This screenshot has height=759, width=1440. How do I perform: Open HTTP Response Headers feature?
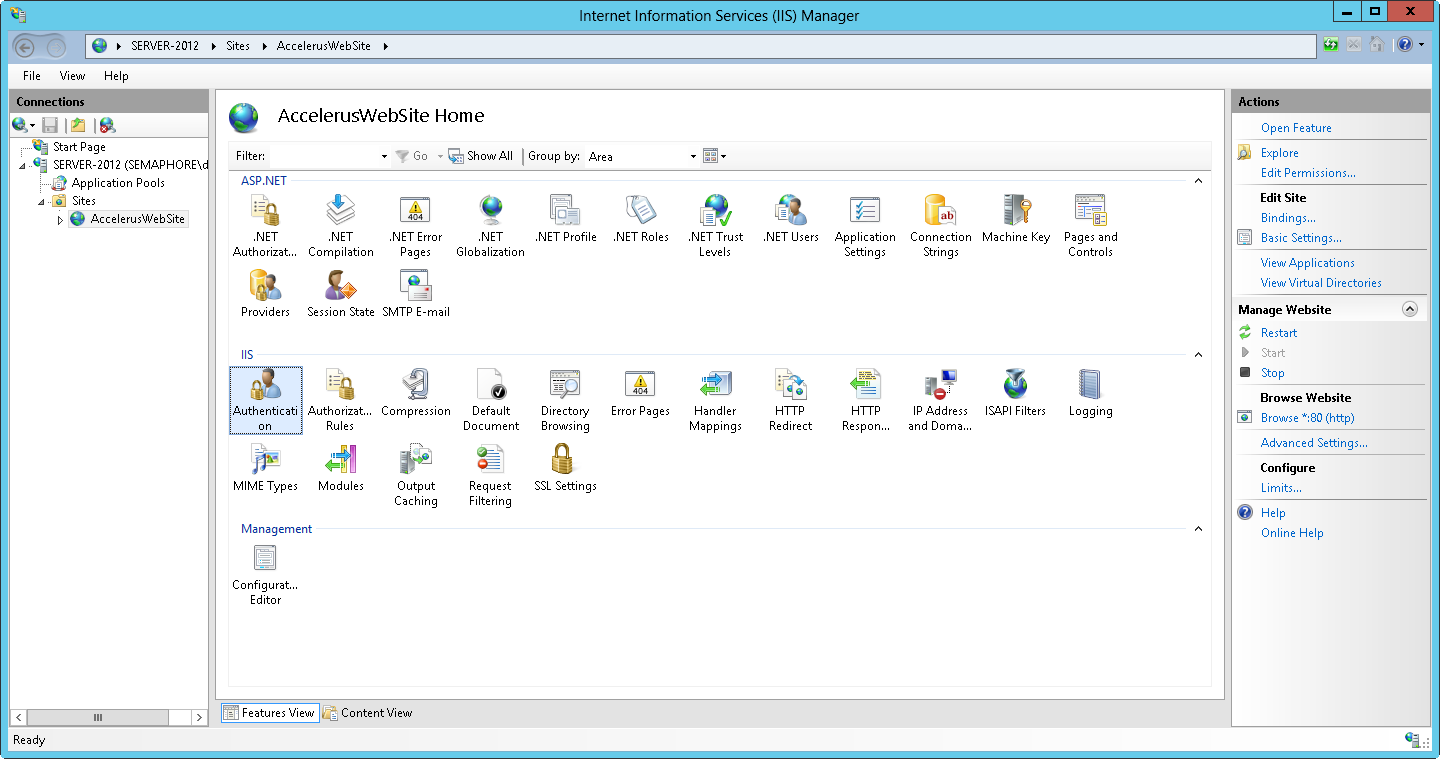point(865,400)
